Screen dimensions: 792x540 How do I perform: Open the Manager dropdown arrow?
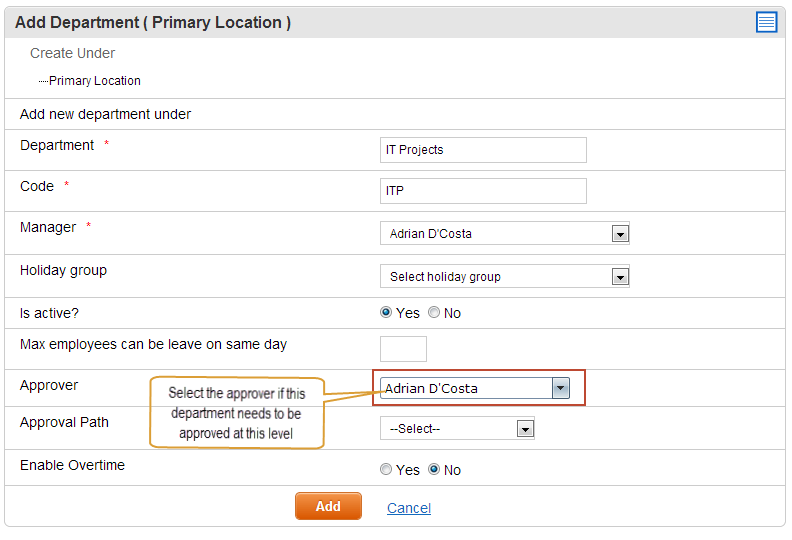coord(620,234)
